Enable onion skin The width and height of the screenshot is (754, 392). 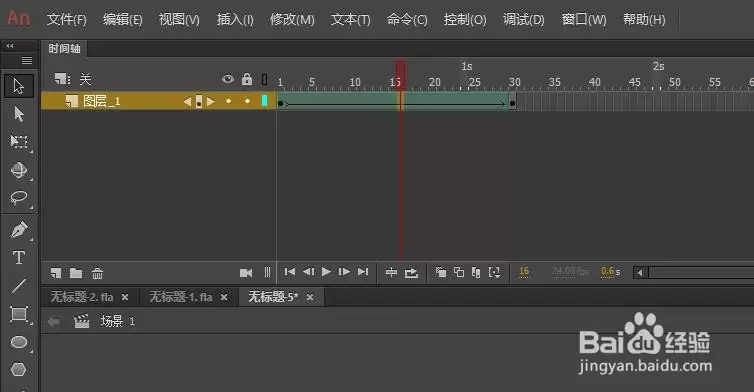440,273
